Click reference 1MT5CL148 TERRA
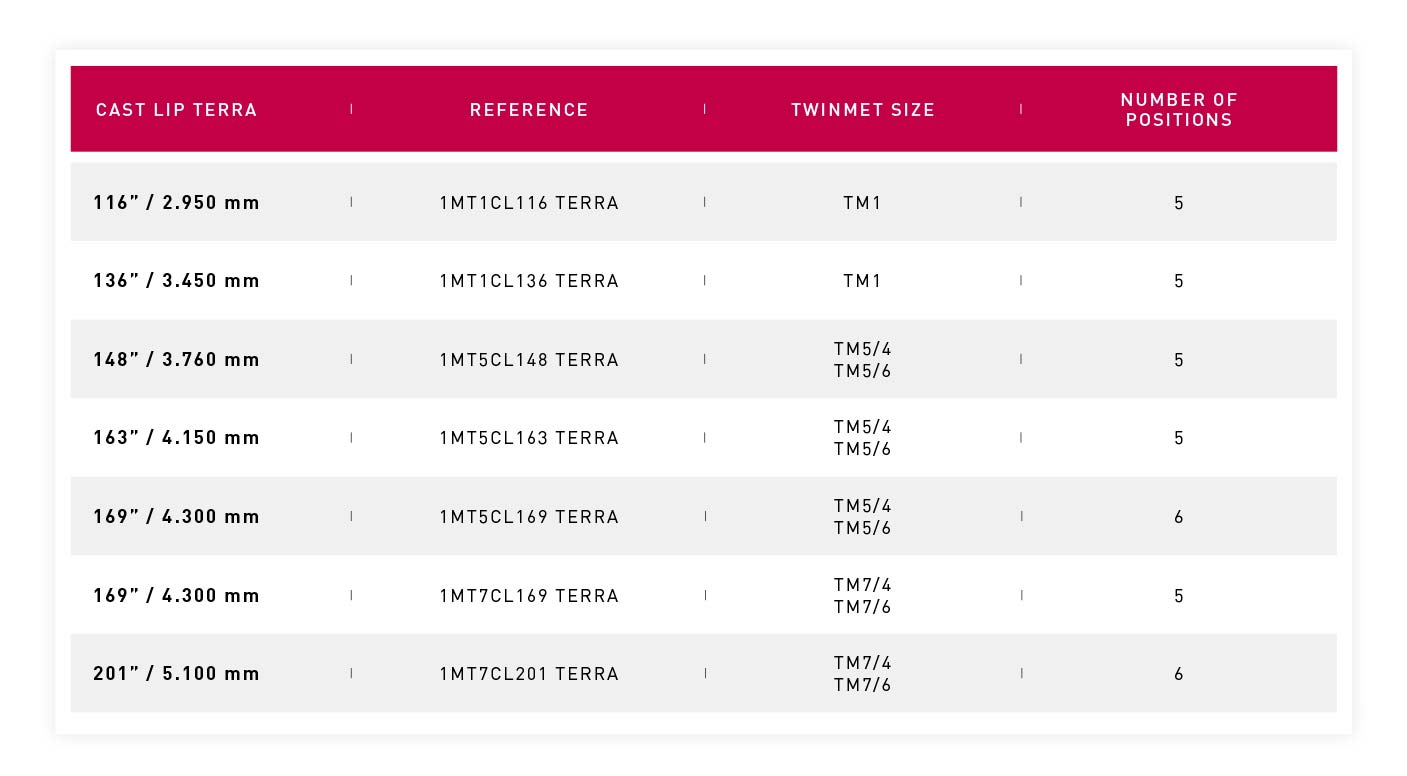 point(529,360)
